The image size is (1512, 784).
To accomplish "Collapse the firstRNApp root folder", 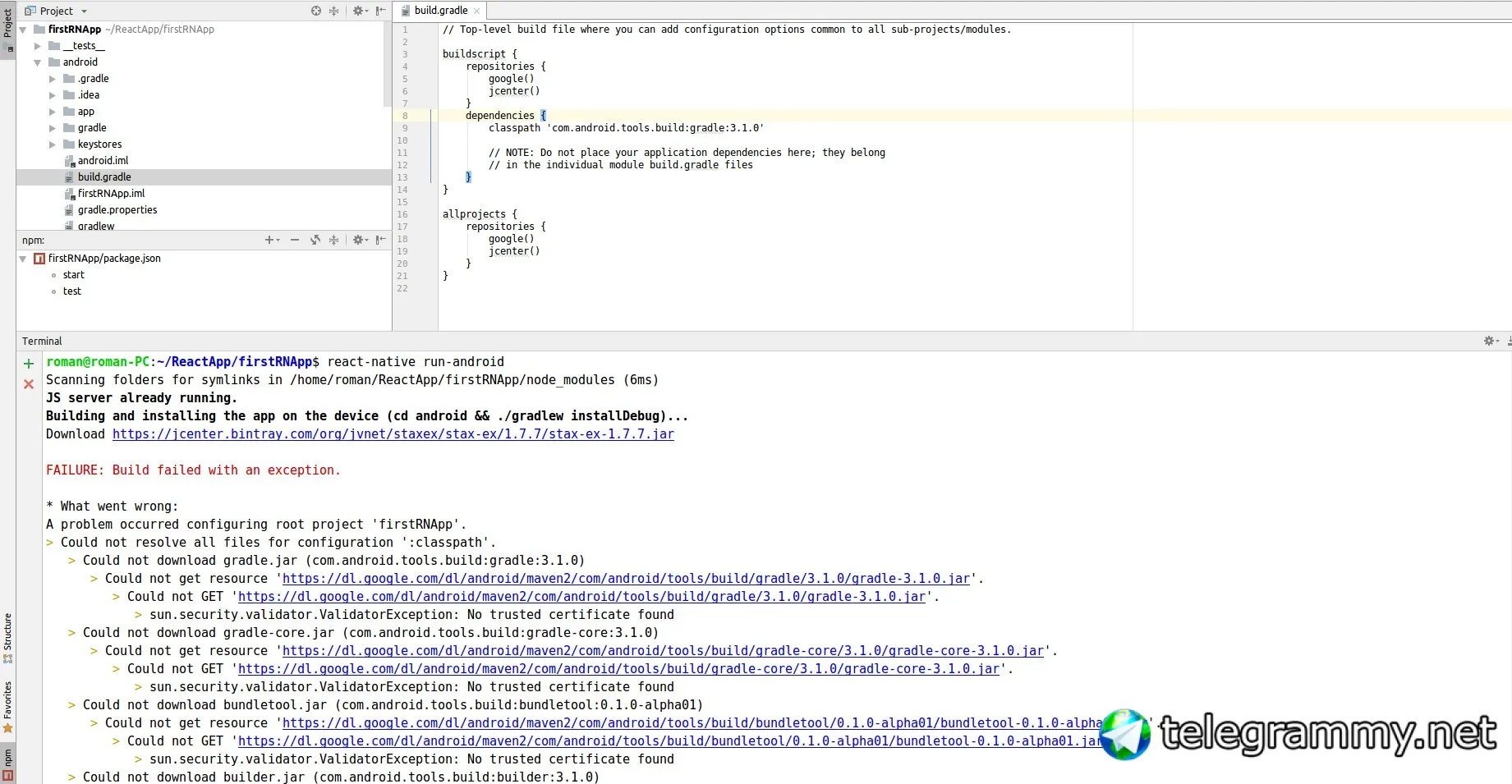I will click(x=23, y=30).
